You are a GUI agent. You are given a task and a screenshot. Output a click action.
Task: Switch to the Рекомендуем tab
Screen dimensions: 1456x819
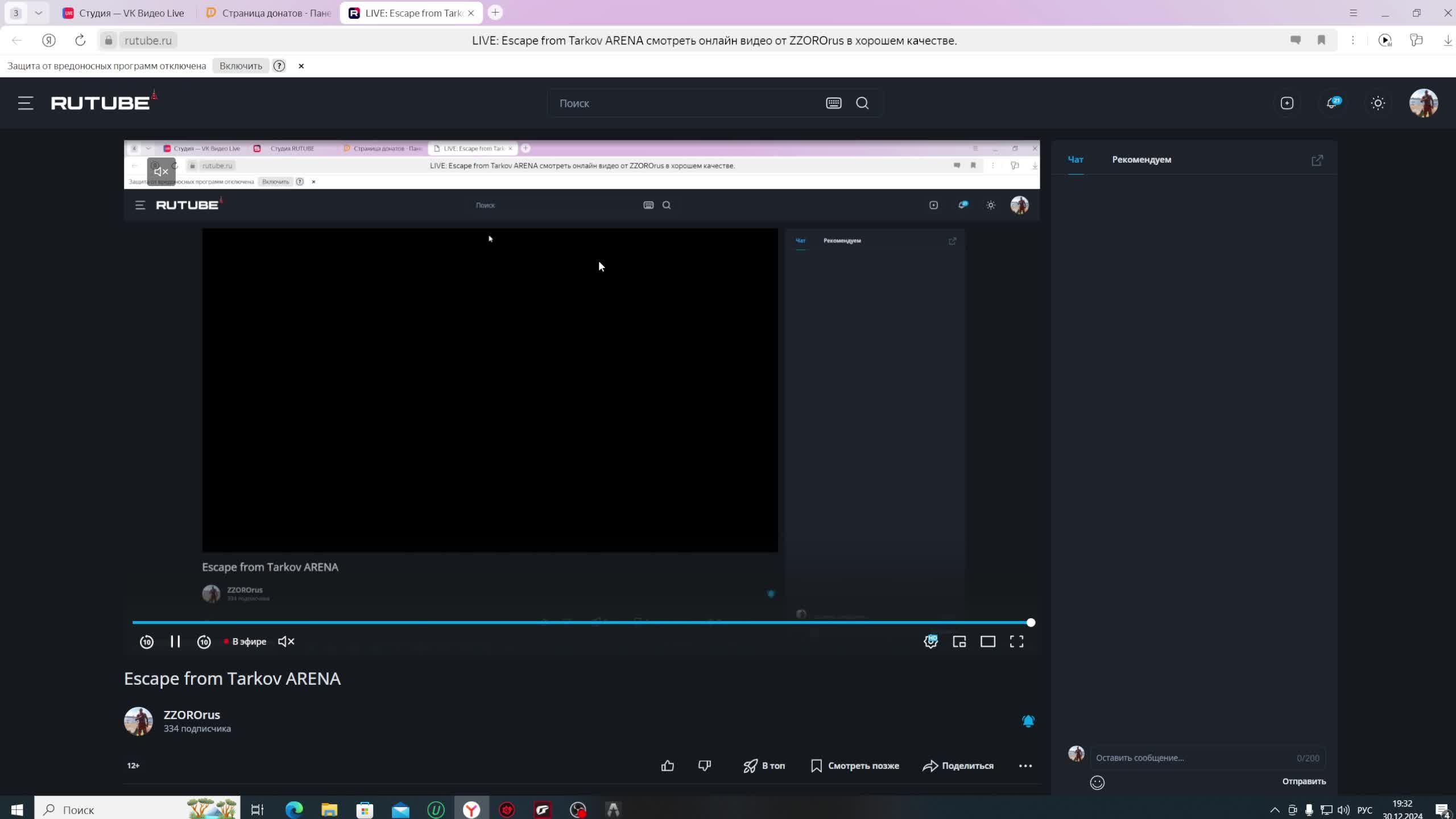click(x=1141, y=160)
